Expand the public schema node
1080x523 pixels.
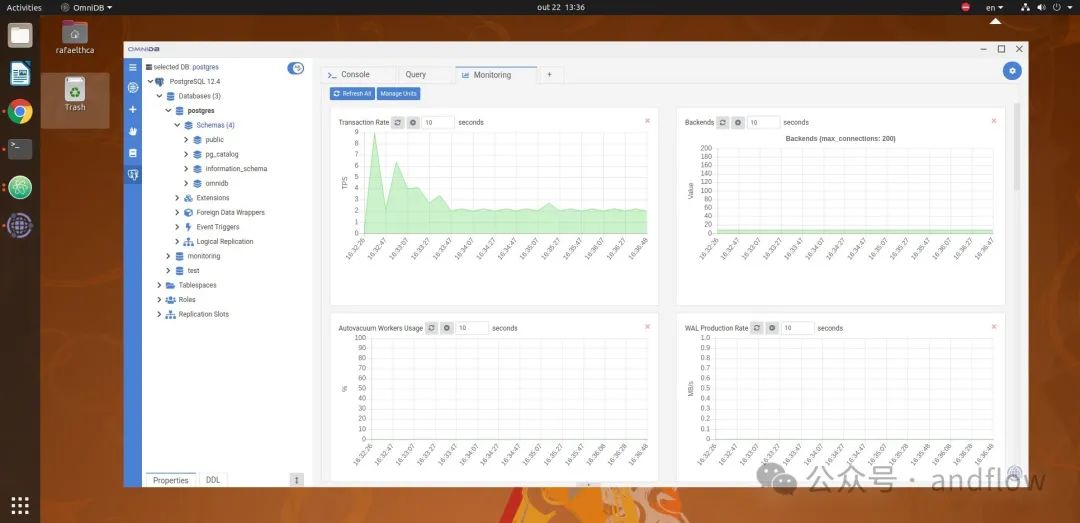coord(186,140)
